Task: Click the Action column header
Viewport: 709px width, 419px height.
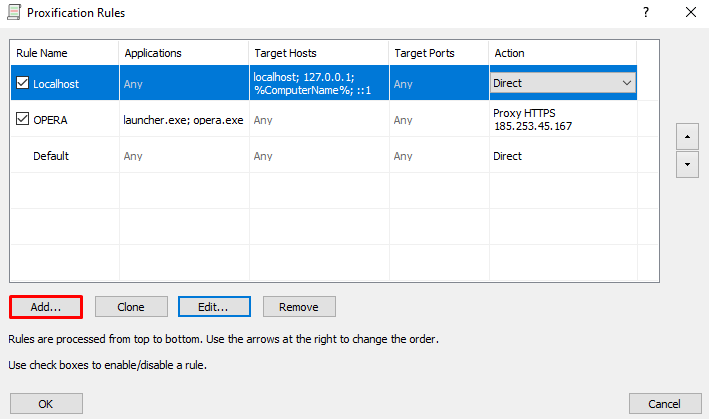Action: [x=562, y=53]
